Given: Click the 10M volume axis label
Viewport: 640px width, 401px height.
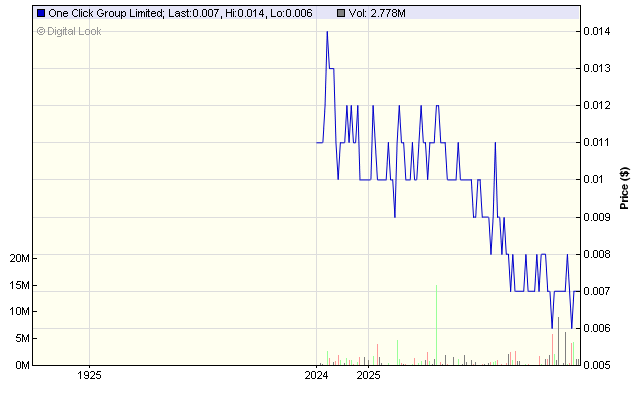Looking at the screenshot, I should pos(20,312).
